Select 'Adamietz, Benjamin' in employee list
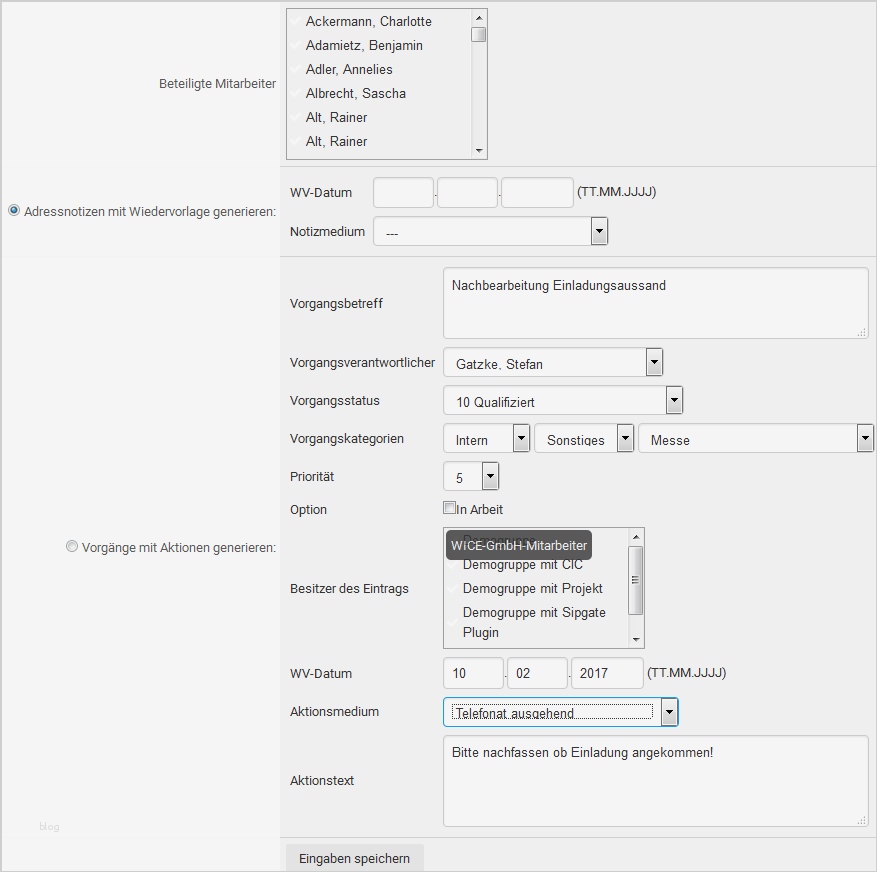The image size is (877, 872). [x=364, y=45]
